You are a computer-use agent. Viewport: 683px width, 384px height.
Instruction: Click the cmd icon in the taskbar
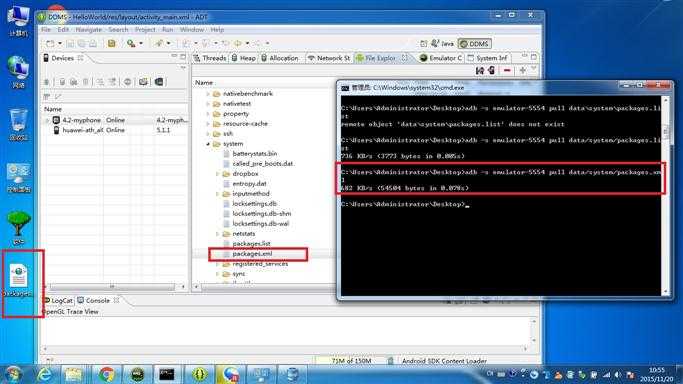[167, 374]
